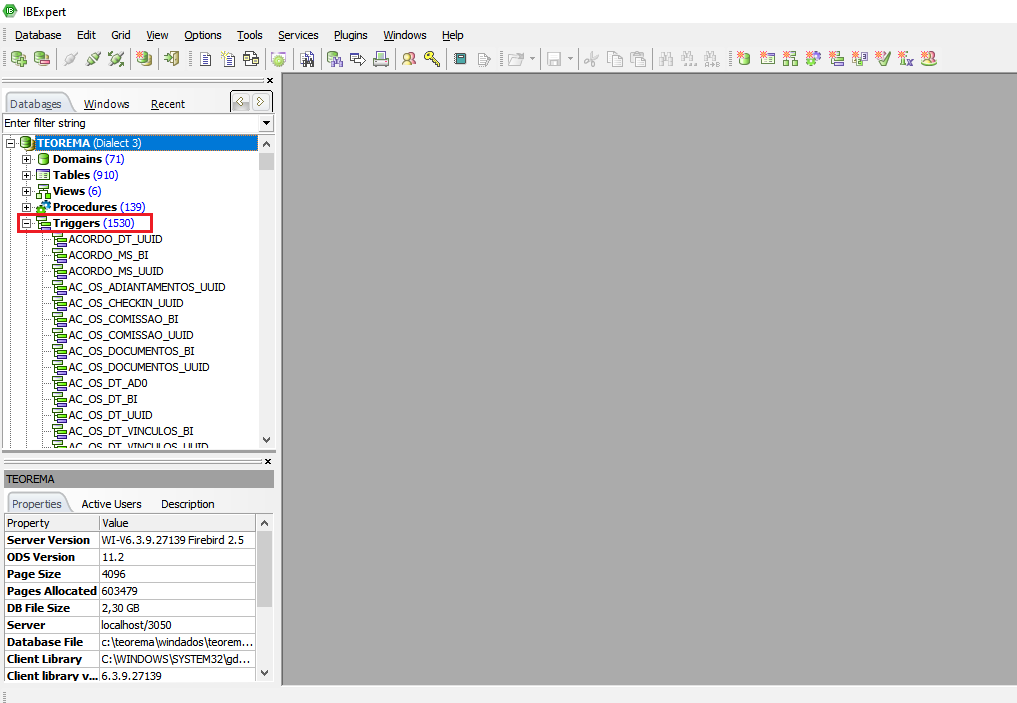Open the filter string dropdown arrow
1017x703 pixels.
pyautogui.click(x=266, y=123)
